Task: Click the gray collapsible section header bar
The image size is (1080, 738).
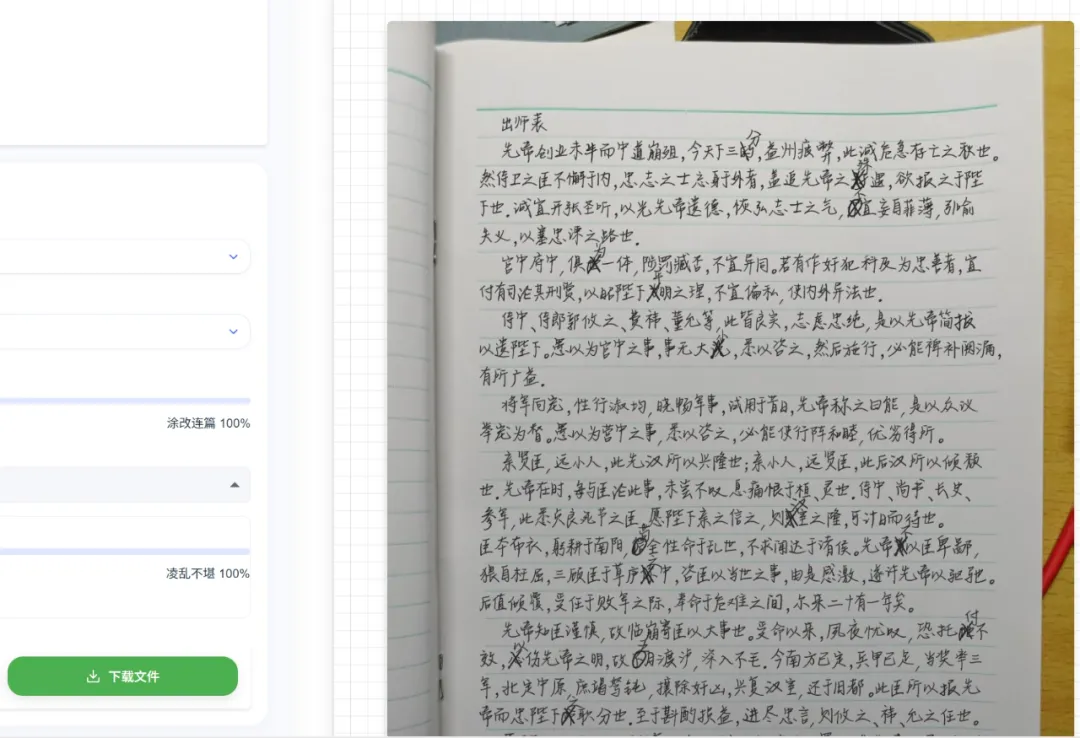Action: 125,485
